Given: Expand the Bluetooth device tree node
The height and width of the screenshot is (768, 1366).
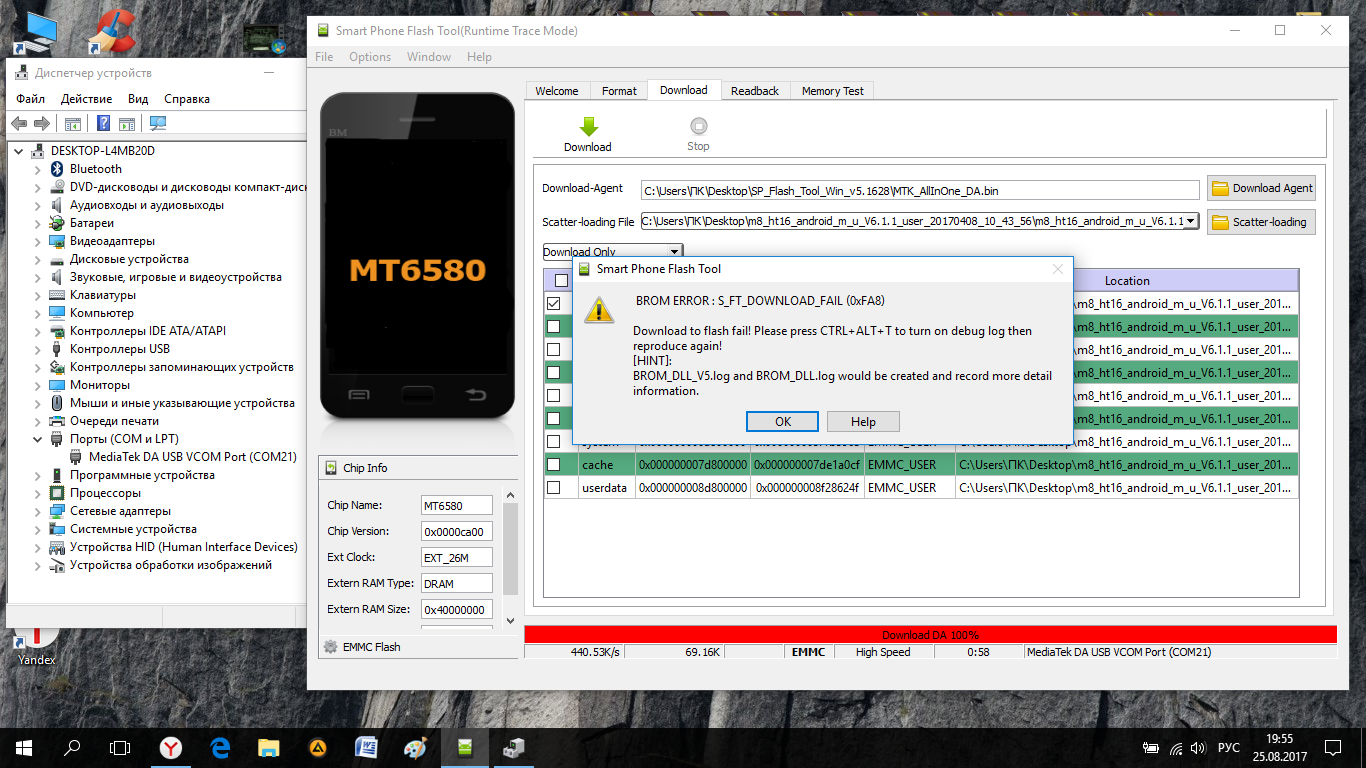Looking at the screenshot, I should tap(38, 170).
